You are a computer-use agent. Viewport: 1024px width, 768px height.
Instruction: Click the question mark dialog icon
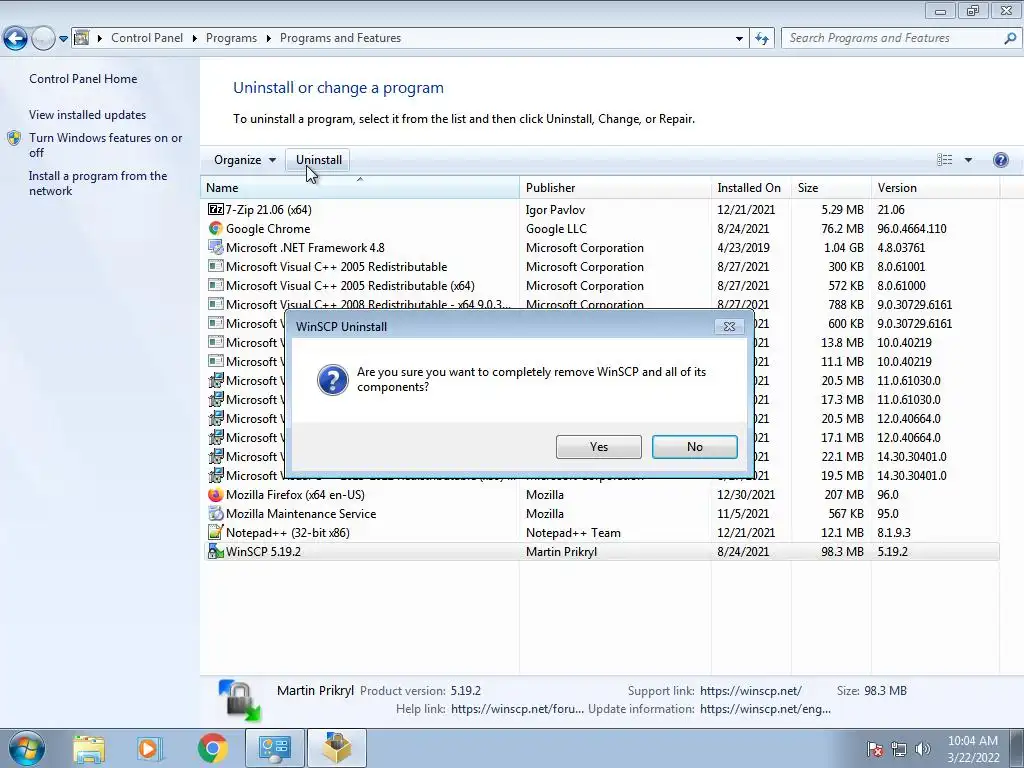(332, 380)
